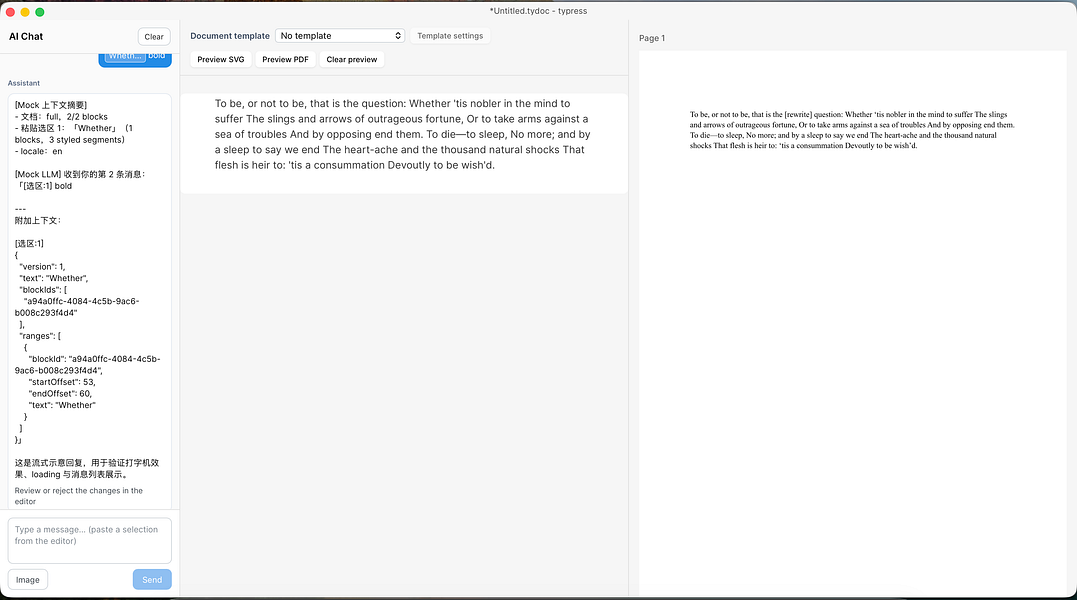Open Template settings
Screen dimensions: 1077x600
pos(450,36)
